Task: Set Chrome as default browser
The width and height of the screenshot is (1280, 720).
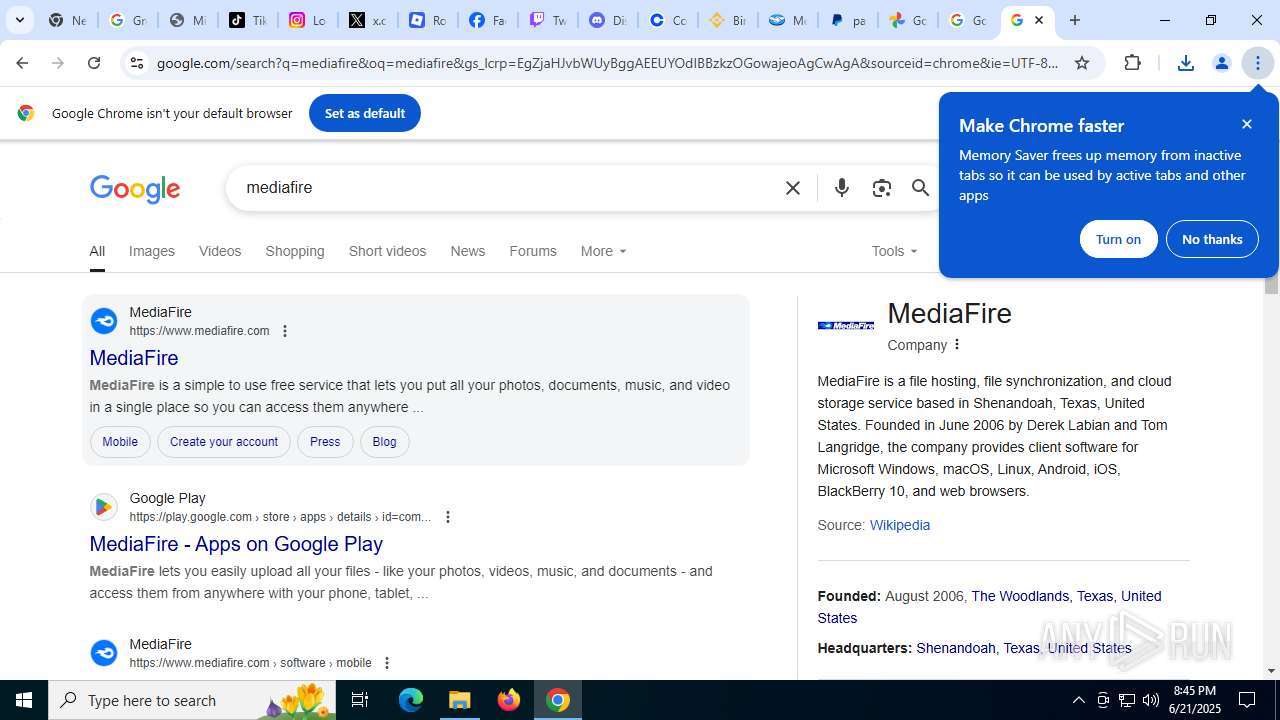Action: [365, 113]
